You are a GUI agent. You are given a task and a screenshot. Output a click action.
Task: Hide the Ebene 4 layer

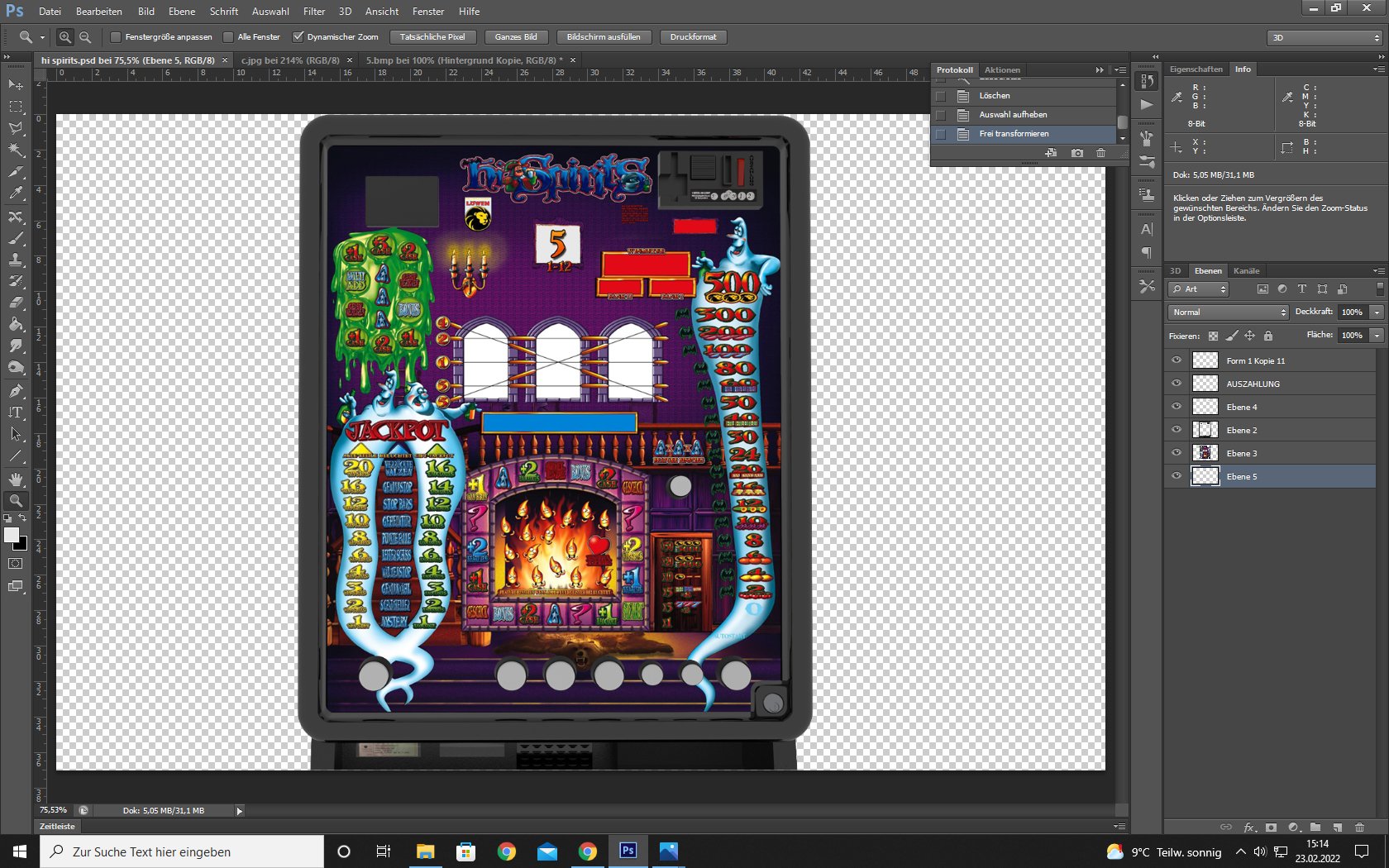(1177, 407)
